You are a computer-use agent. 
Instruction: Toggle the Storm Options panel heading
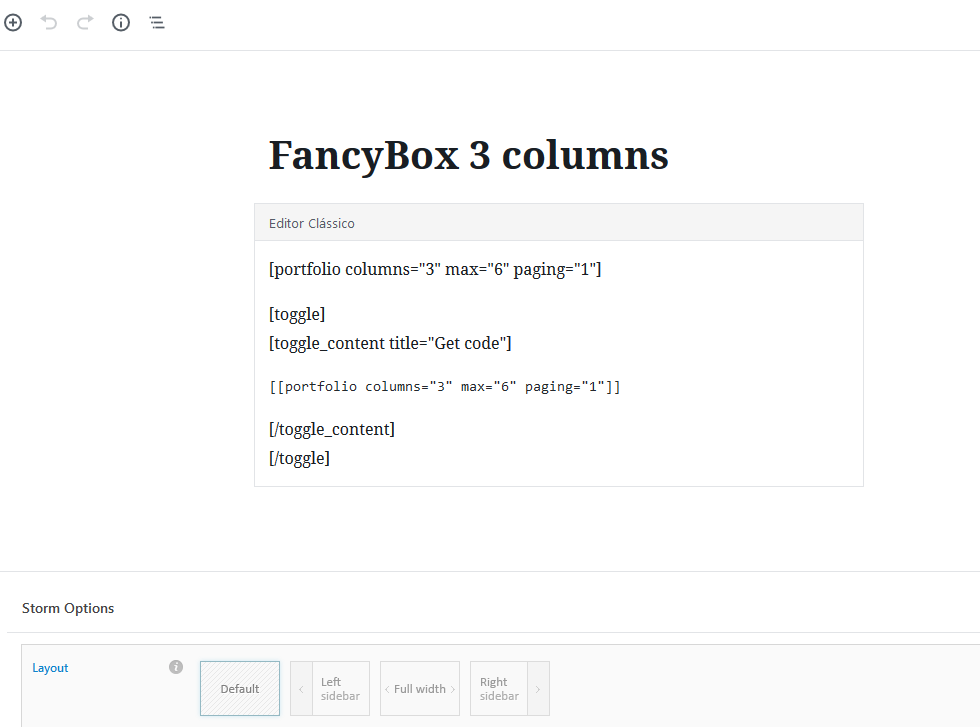(x=68, y=608)
